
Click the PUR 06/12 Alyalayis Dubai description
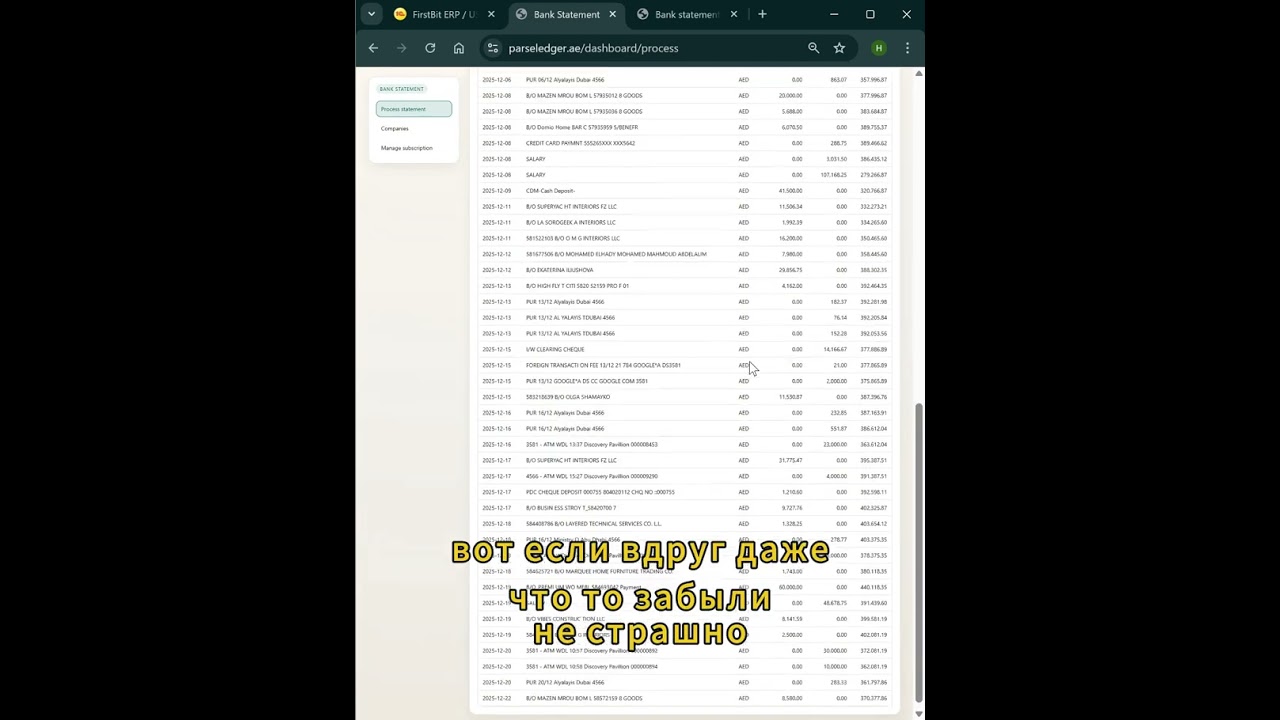click(565, 80)
